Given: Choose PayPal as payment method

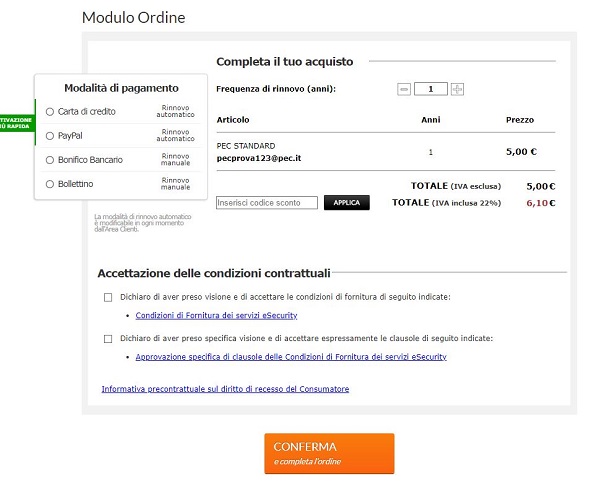Looking at the screenshot, I should click(x=50, y=136).
